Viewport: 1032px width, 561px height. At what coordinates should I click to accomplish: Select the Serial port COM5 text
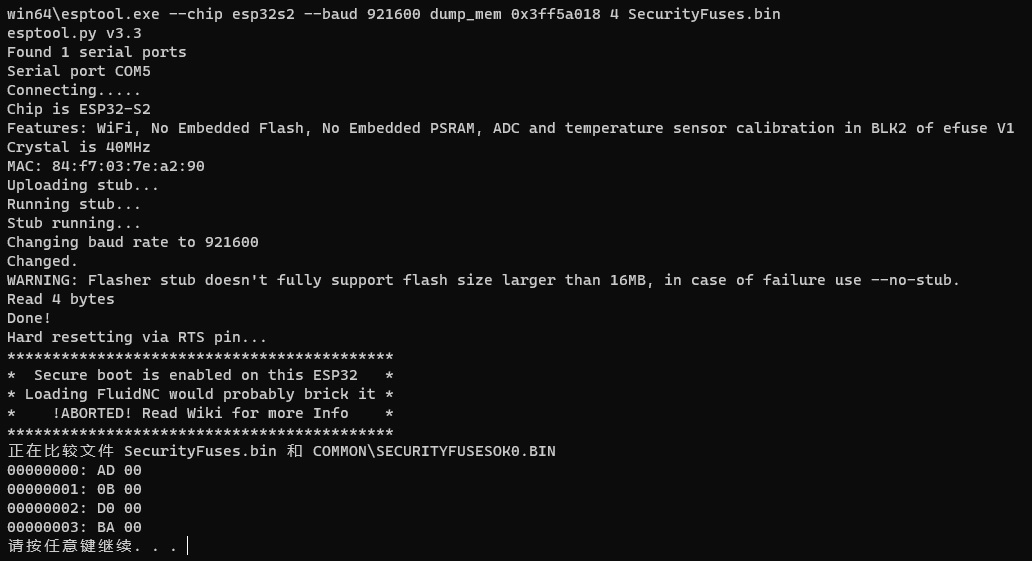pyautogui.click(x=78, y=71)
